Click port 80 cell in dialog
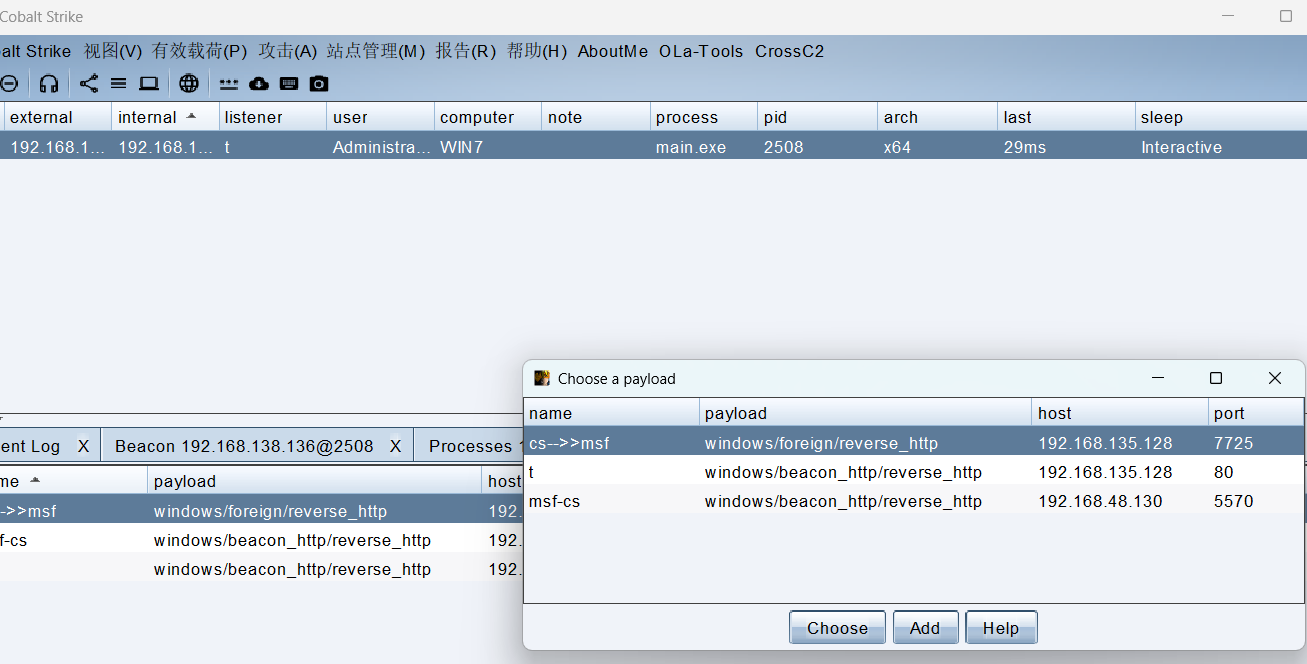1307x664 pixels. click(1223, 471)
